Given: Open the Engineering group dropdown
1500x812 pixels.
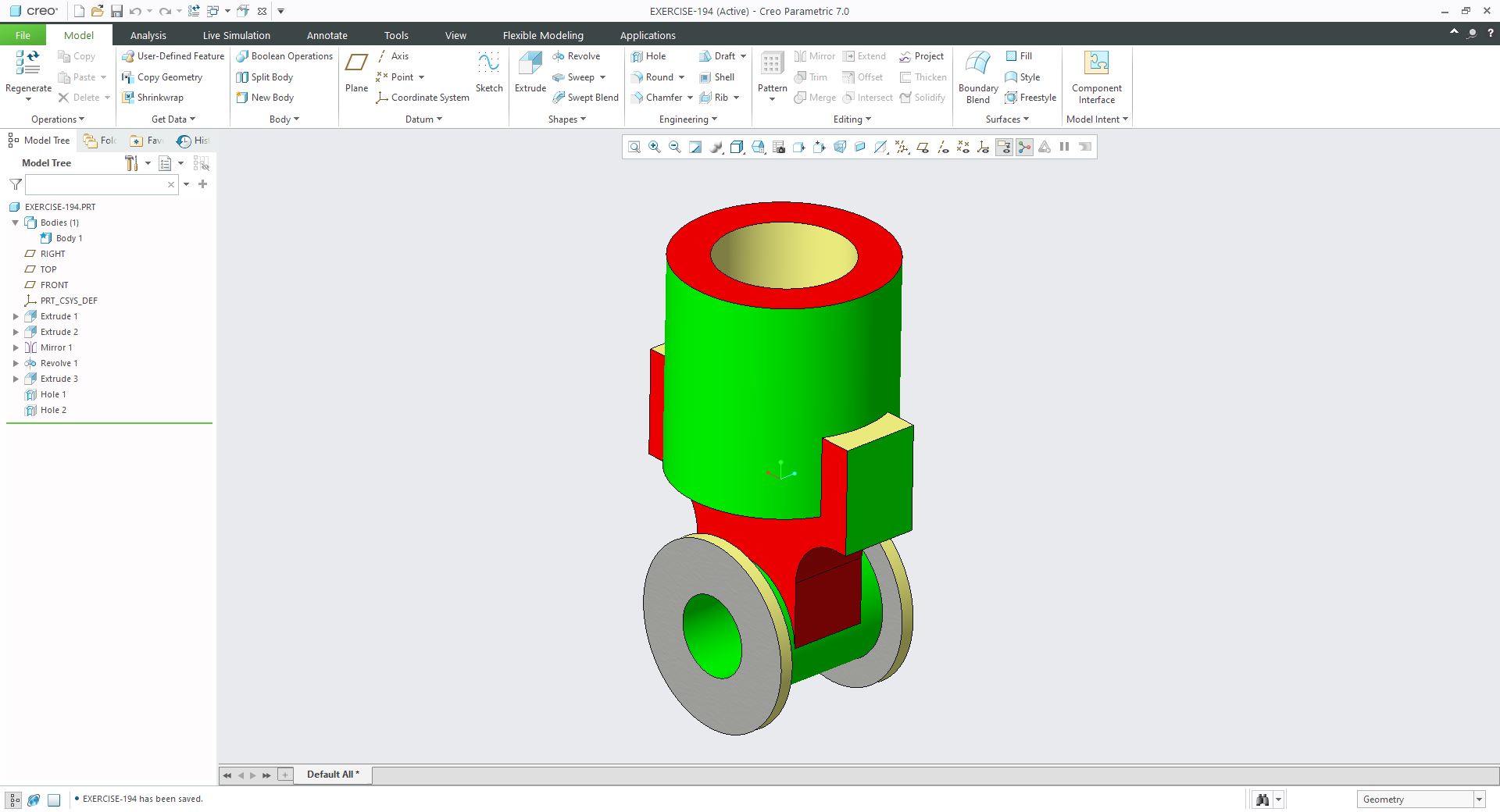Looking at the screenshot, I should point(687,119).
